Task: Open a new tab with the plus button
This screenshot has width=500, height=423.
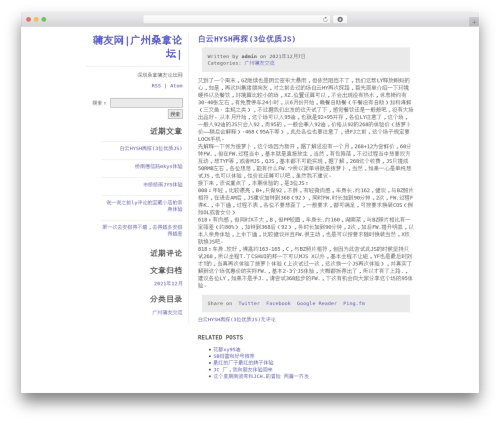Action: (474, 22)
